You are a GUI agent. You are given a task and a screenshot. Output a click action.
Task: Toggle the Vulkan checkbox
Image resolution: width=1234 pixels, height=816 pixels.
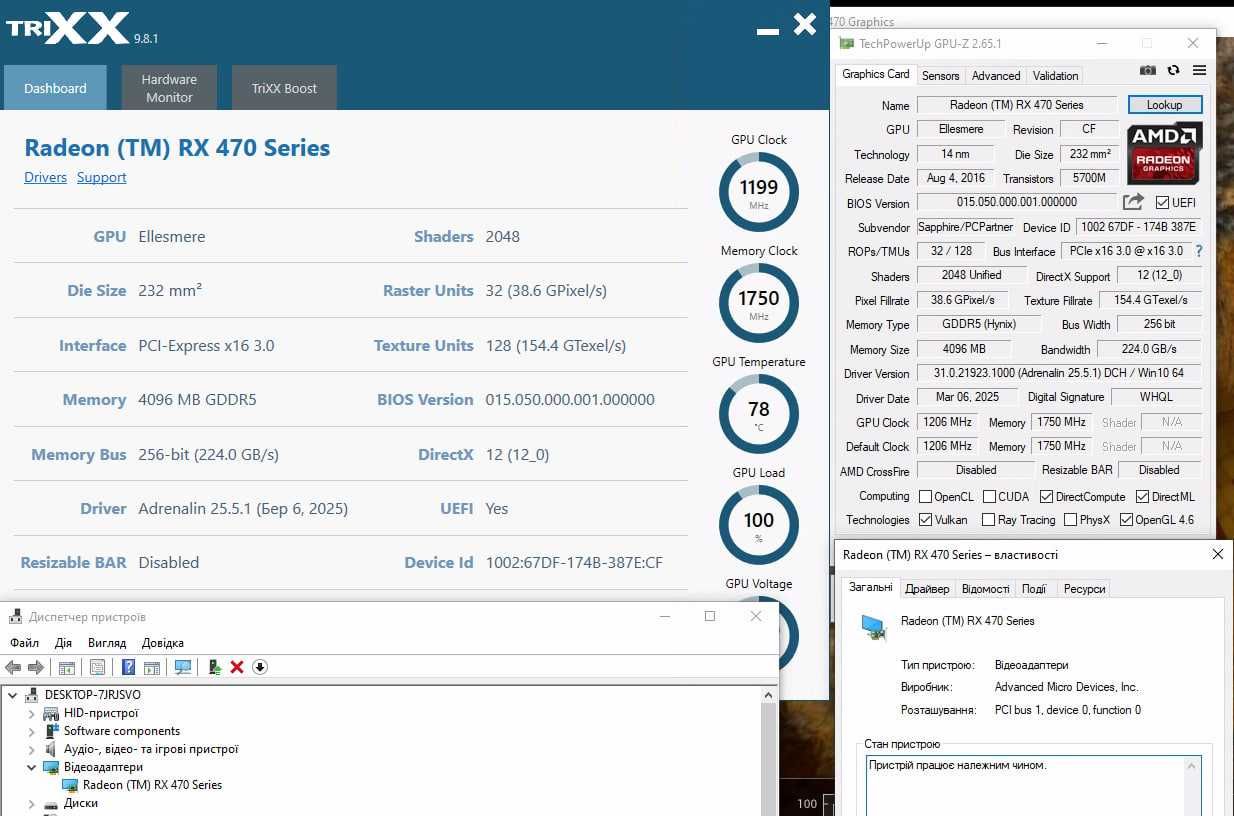tap(924, 520)
